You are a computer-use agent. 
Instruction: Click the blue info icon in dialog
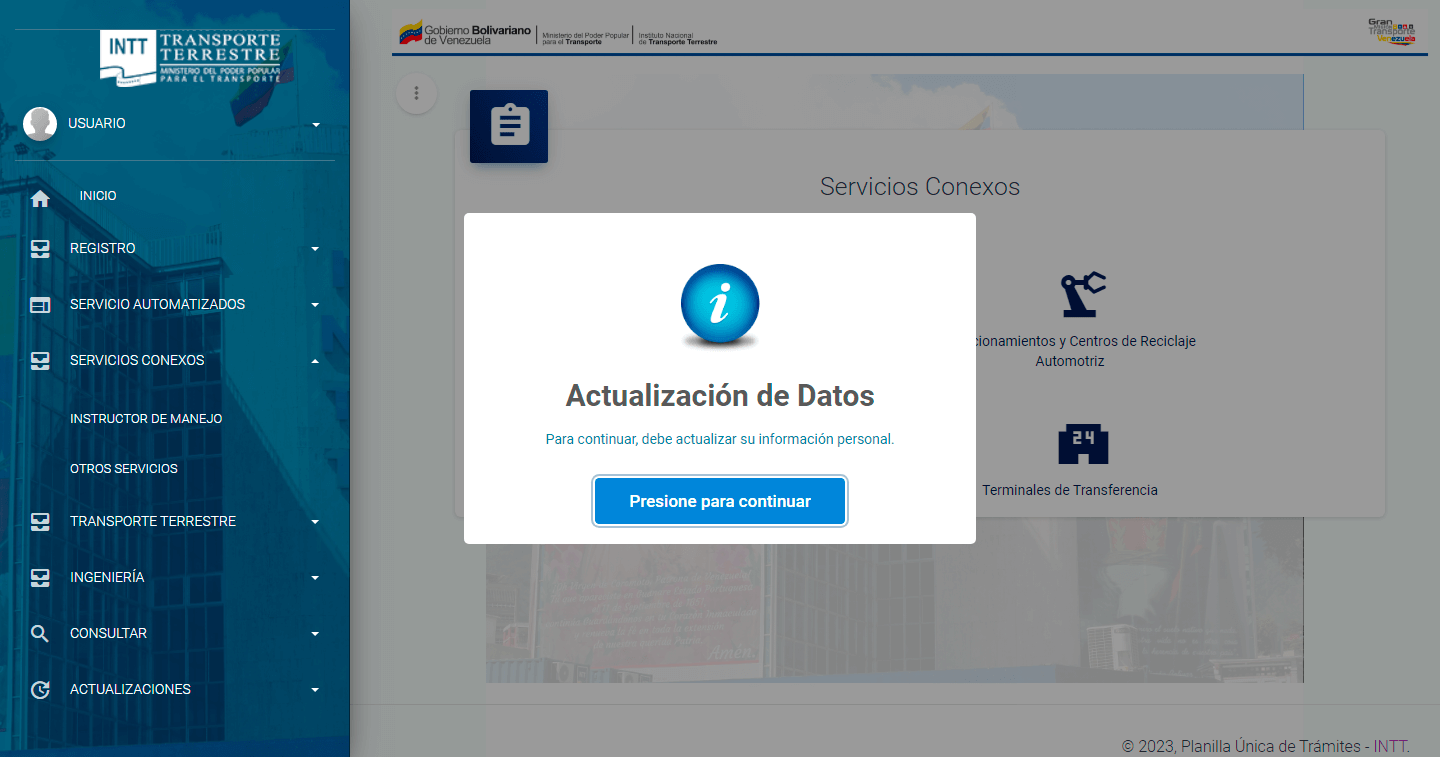click(x=720, y=304)
